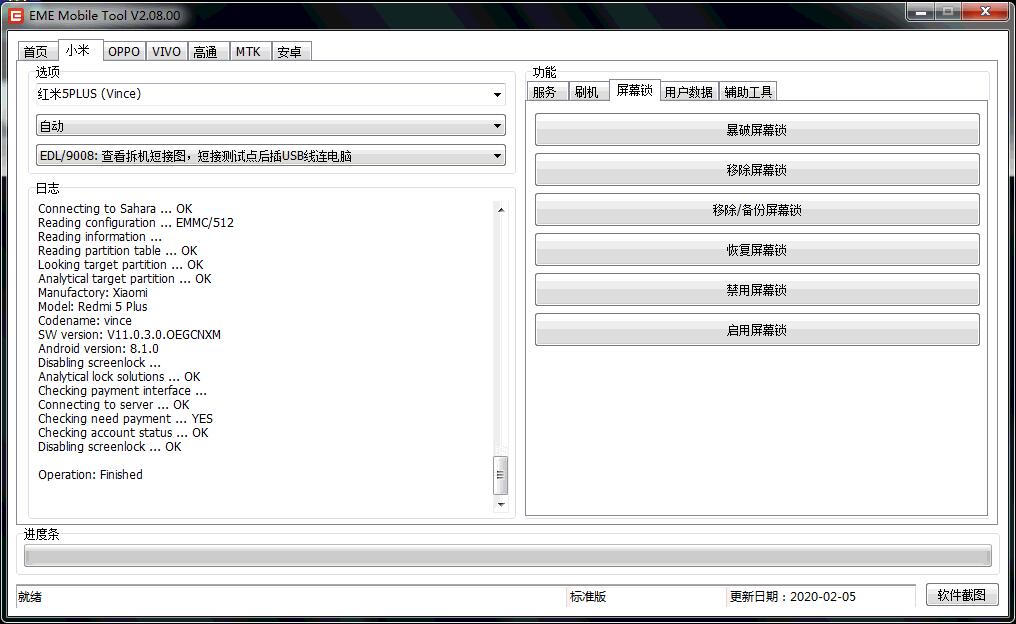Open the 用户数据 function tab
This screenshot has width=1016, height=624.
click(x=689, y=92)
